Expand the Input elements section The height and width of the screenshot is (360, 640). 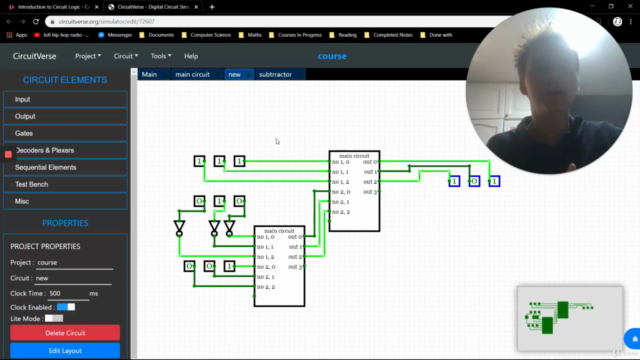point(65,100)
